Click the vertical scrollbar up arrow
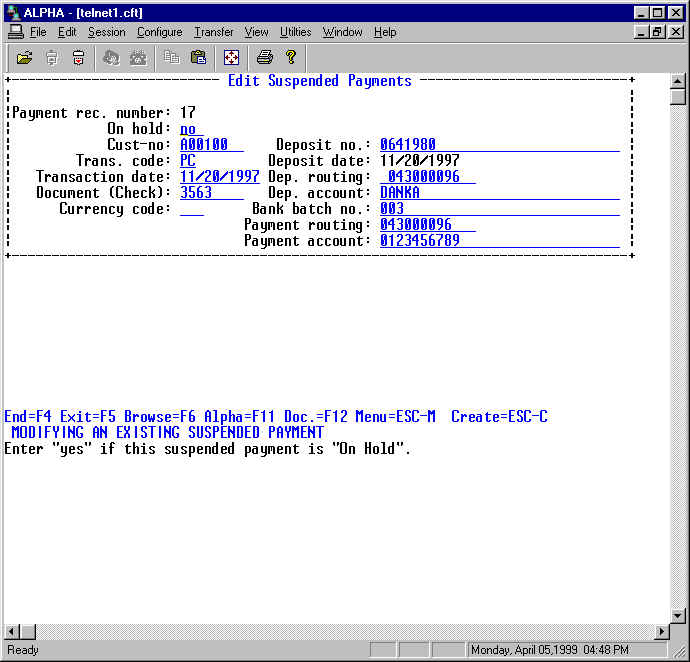 coord(678,81)
